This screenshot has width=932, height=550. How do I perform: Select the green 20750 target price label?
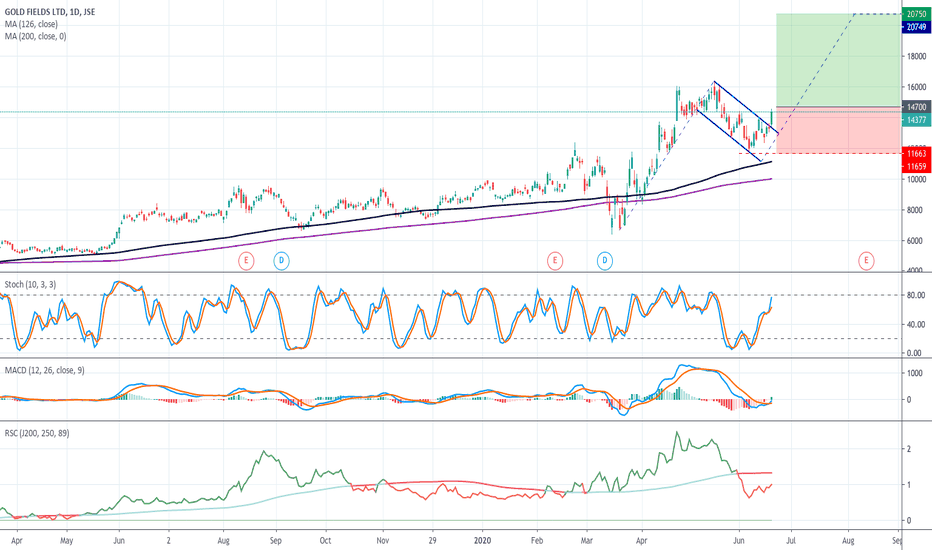pyautogui.click(x=916, y=14)
